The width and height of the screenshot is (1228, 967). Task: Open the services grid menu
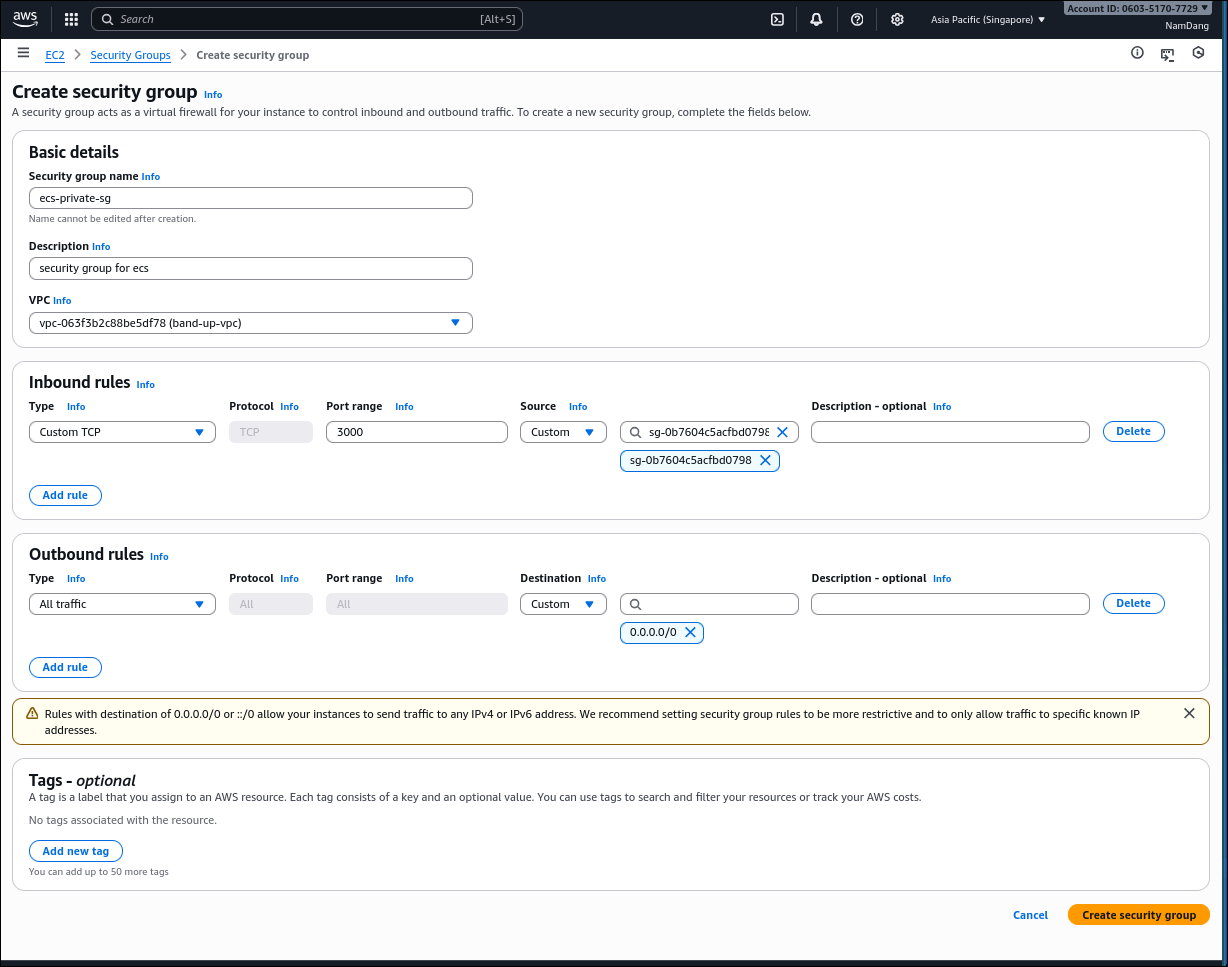pyautogui.click(x=70, y=18)
